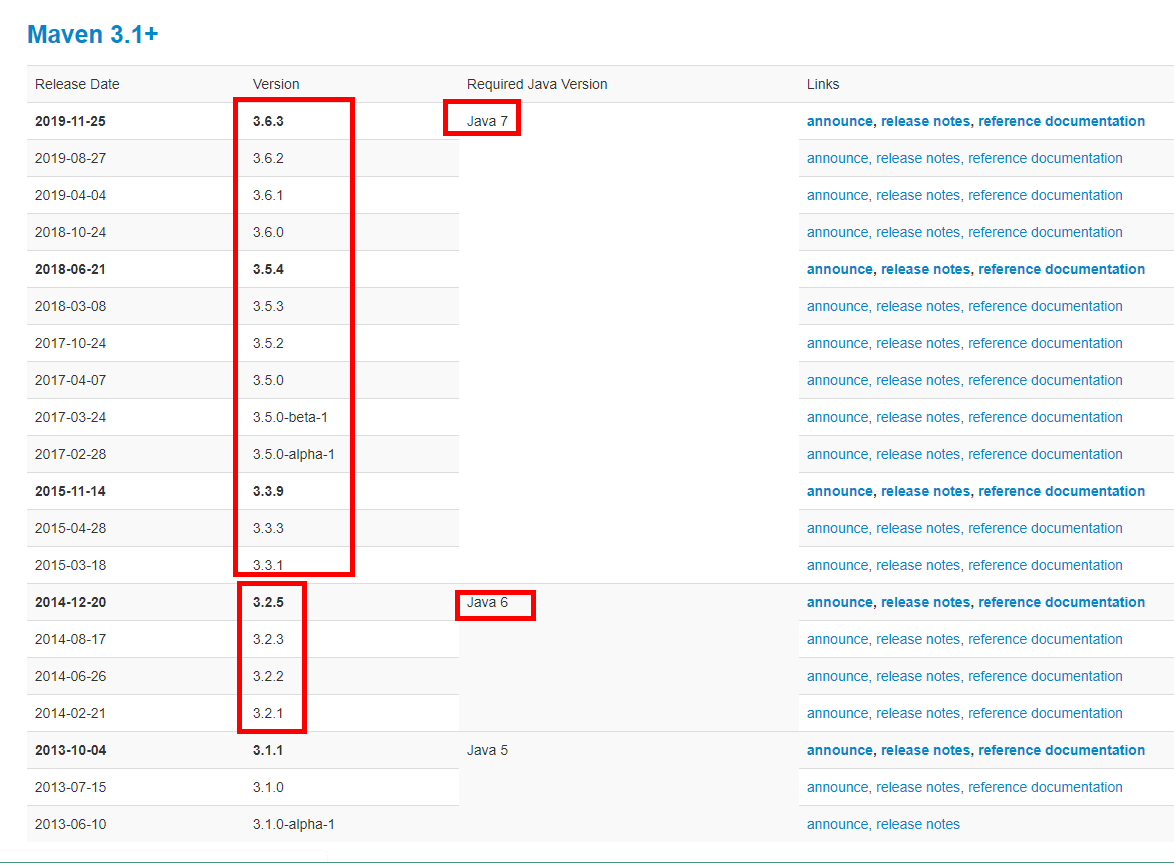
Task: Click announce link for version 3.3.3
Action: (x=837, y=528)
